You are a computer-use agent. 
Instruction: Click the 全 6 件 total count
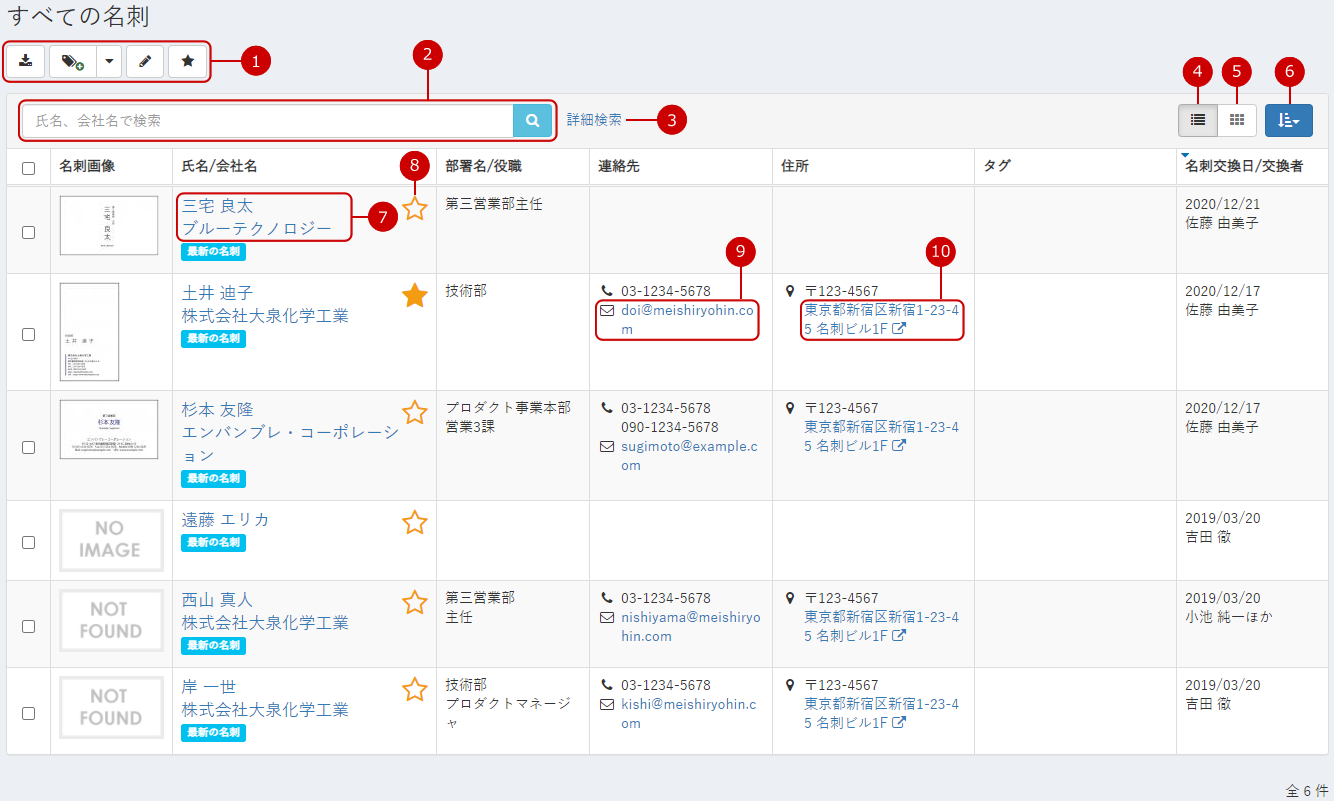point(1307,790)
